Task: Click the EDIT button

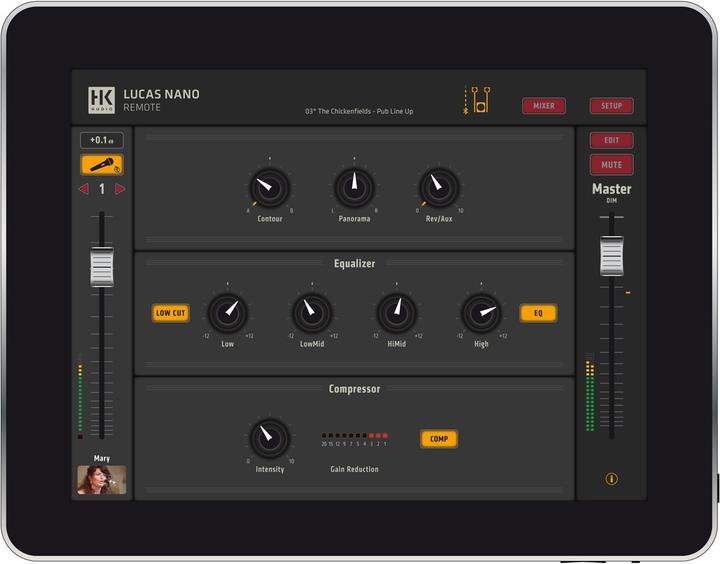Action: pyautogui.click(x=611, y=140)
